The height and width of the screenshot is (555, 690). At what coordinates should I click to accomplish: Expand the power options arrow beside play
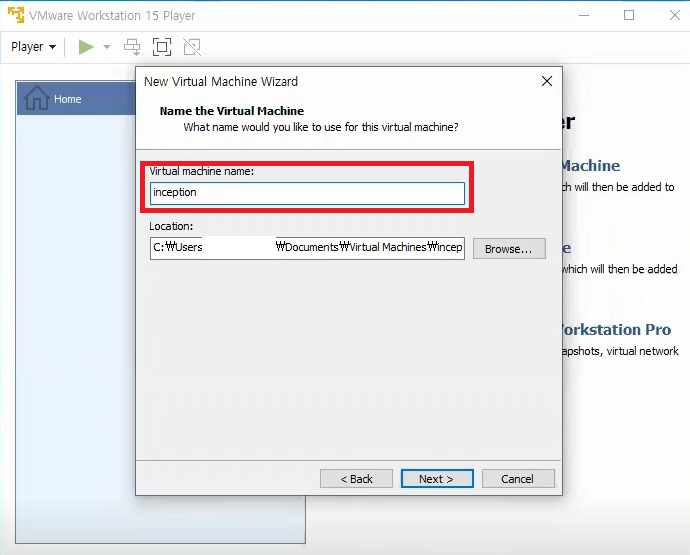106,47
